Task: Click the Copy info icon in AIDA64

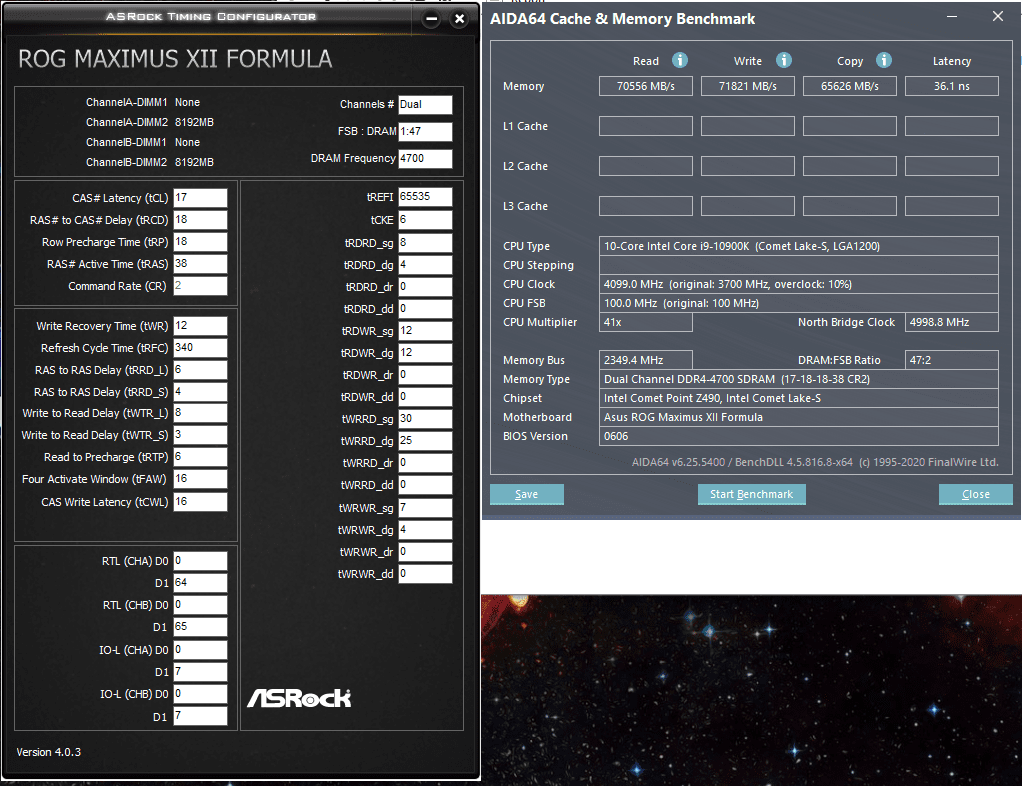Action: (884, 61)
